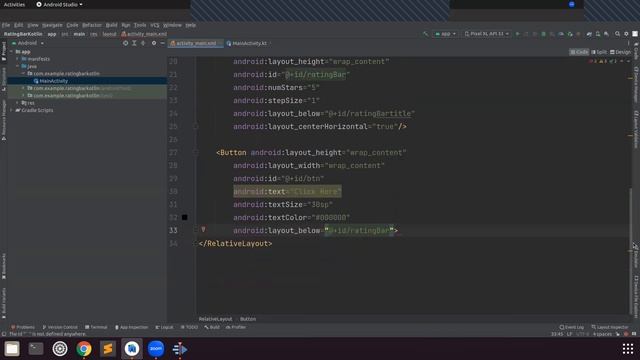Viewport: 640px width, 360px height.
Task: Click the main breadcrumb in navigation bar
Action: (x=79, y=34)
